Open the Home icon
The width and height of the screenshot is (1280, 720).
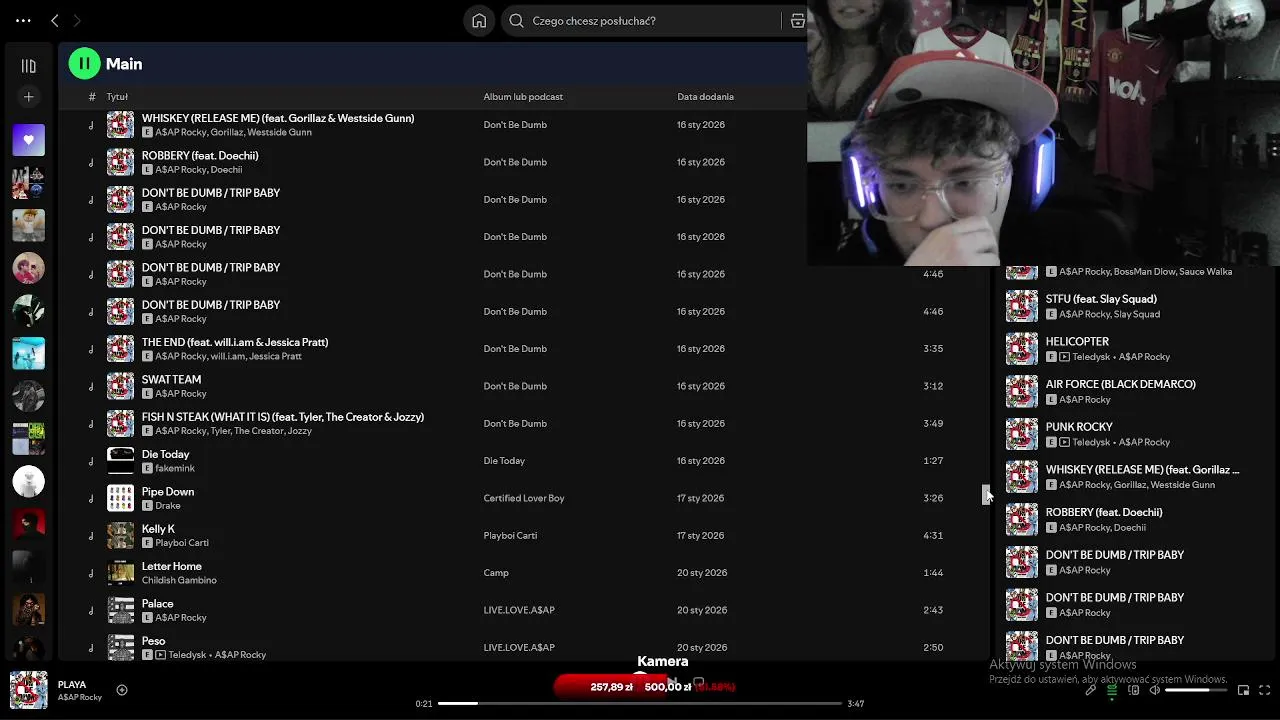[x=479, y=20]
